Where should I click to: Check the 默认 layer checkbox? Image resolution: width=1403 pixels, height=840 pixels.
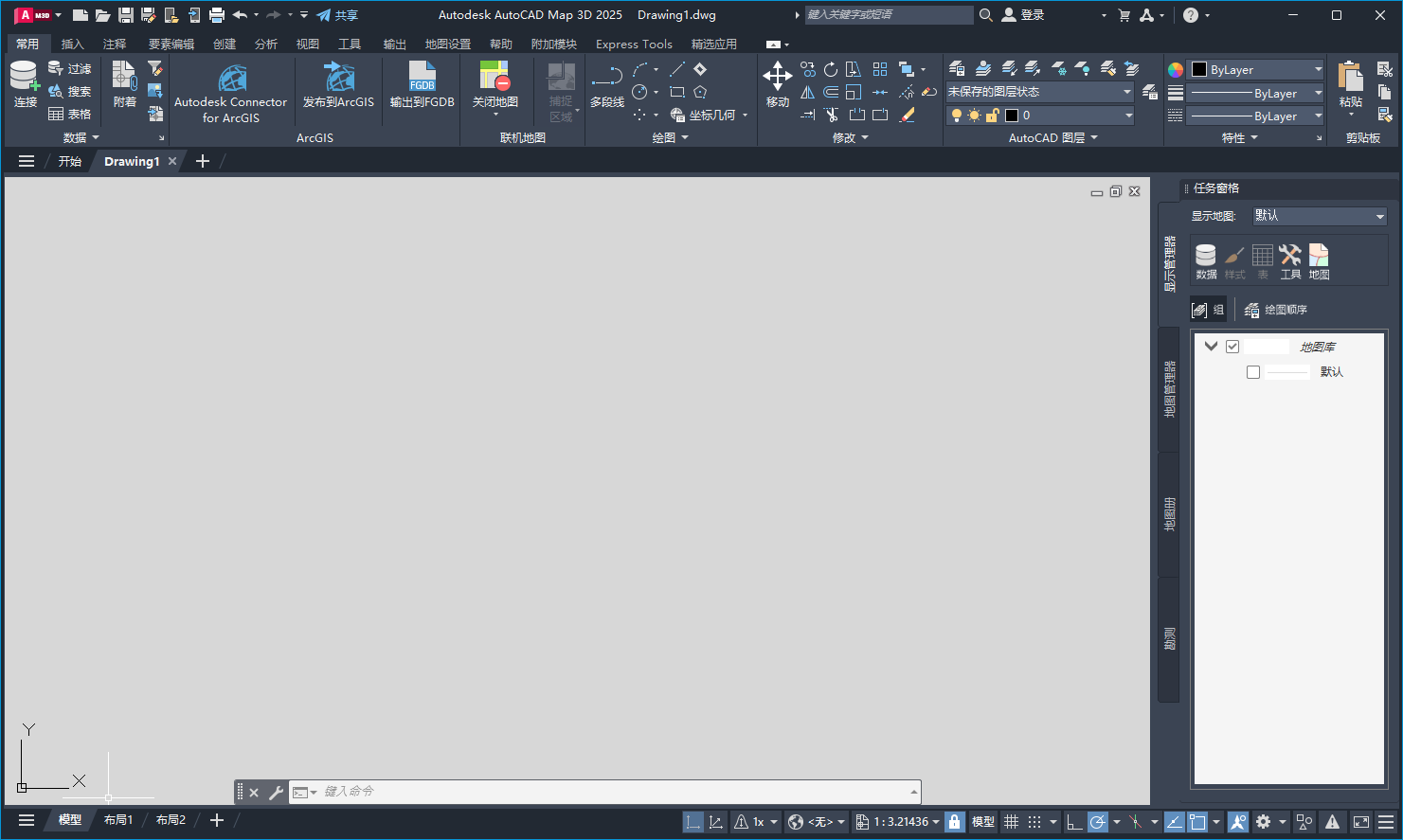coord(1253,372)
